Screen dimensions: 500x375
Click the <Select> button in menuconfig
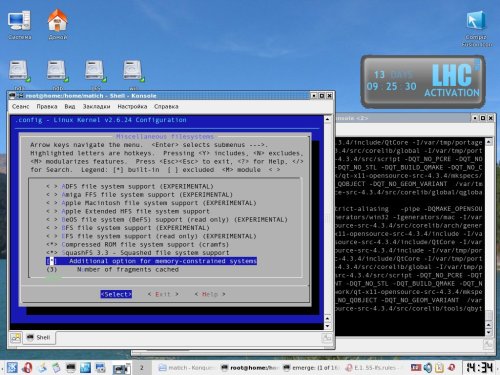pos(116,294)
